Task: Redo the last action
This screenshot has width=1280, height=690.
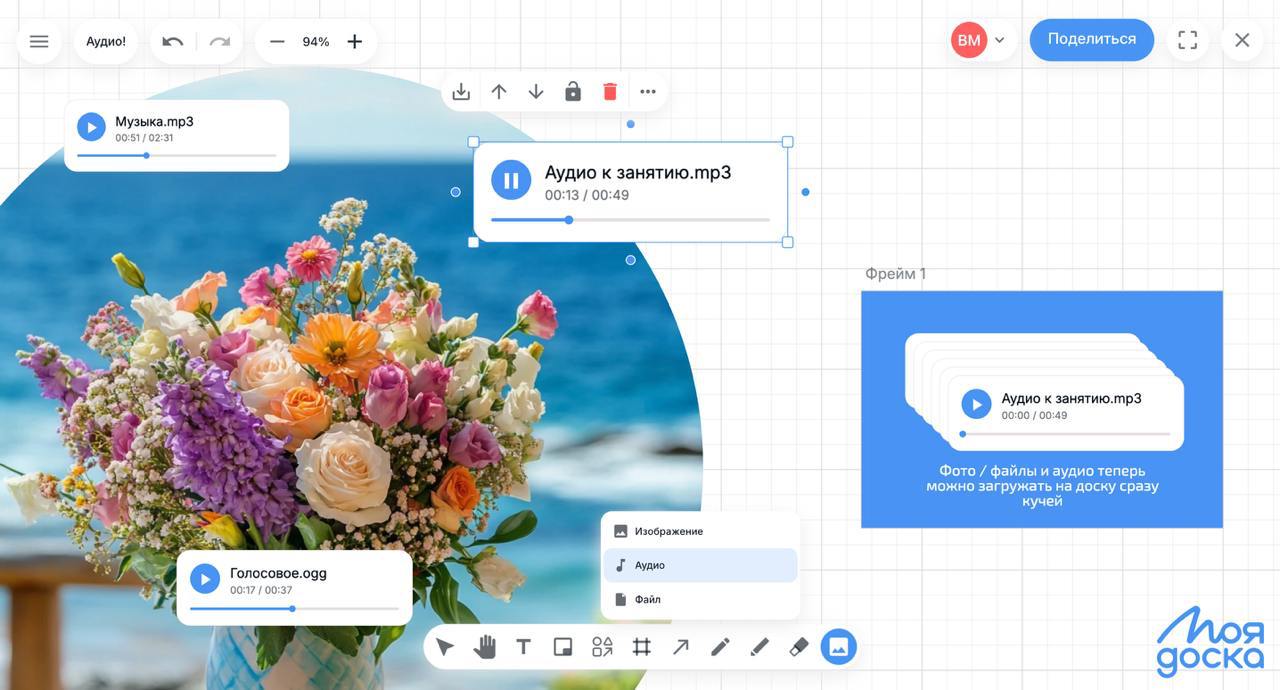Action: pos(219,42)
